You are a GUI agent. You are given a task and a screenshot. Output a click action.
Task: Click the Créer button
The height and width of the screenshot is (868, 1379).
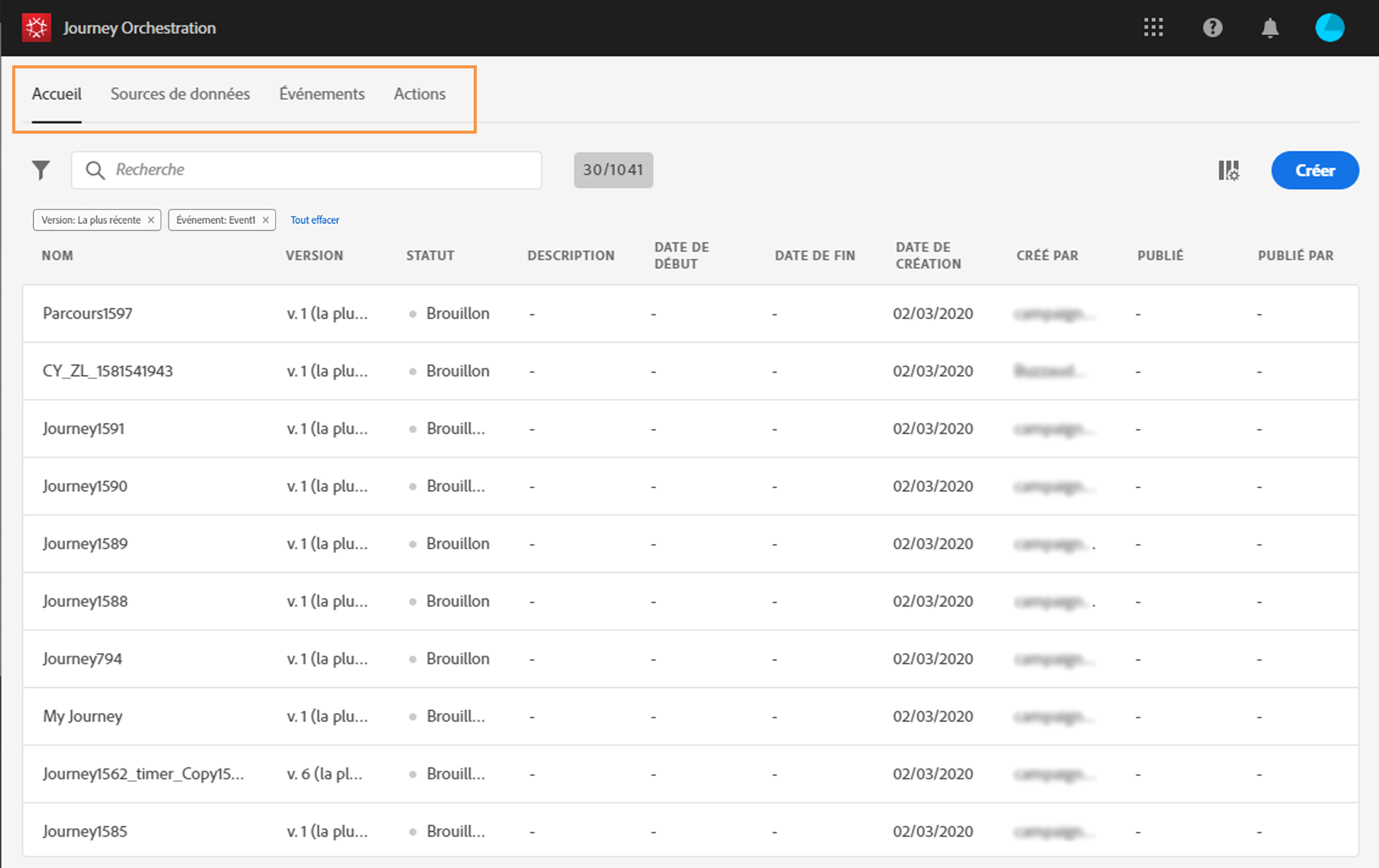(1314, 170)
